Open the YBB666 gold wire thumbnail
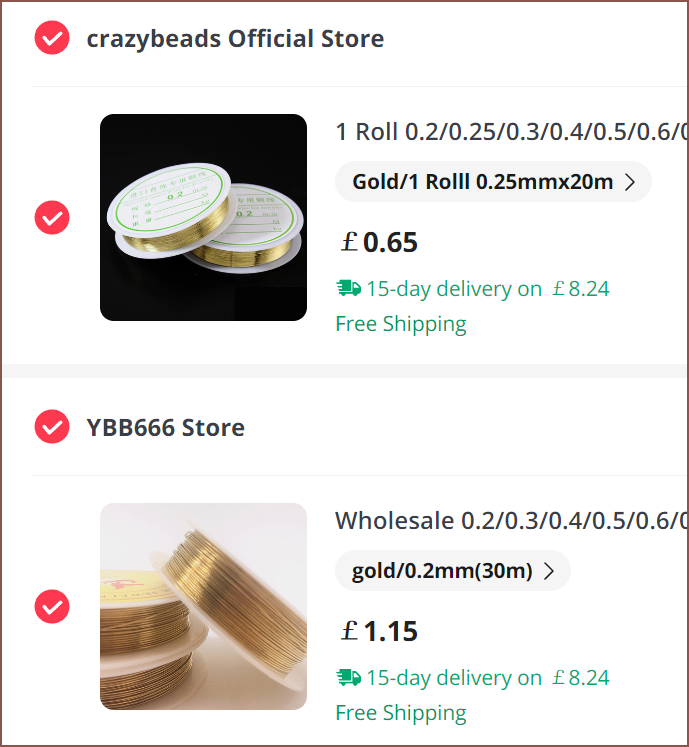The image size is (689, 747). tap(203, 606)
